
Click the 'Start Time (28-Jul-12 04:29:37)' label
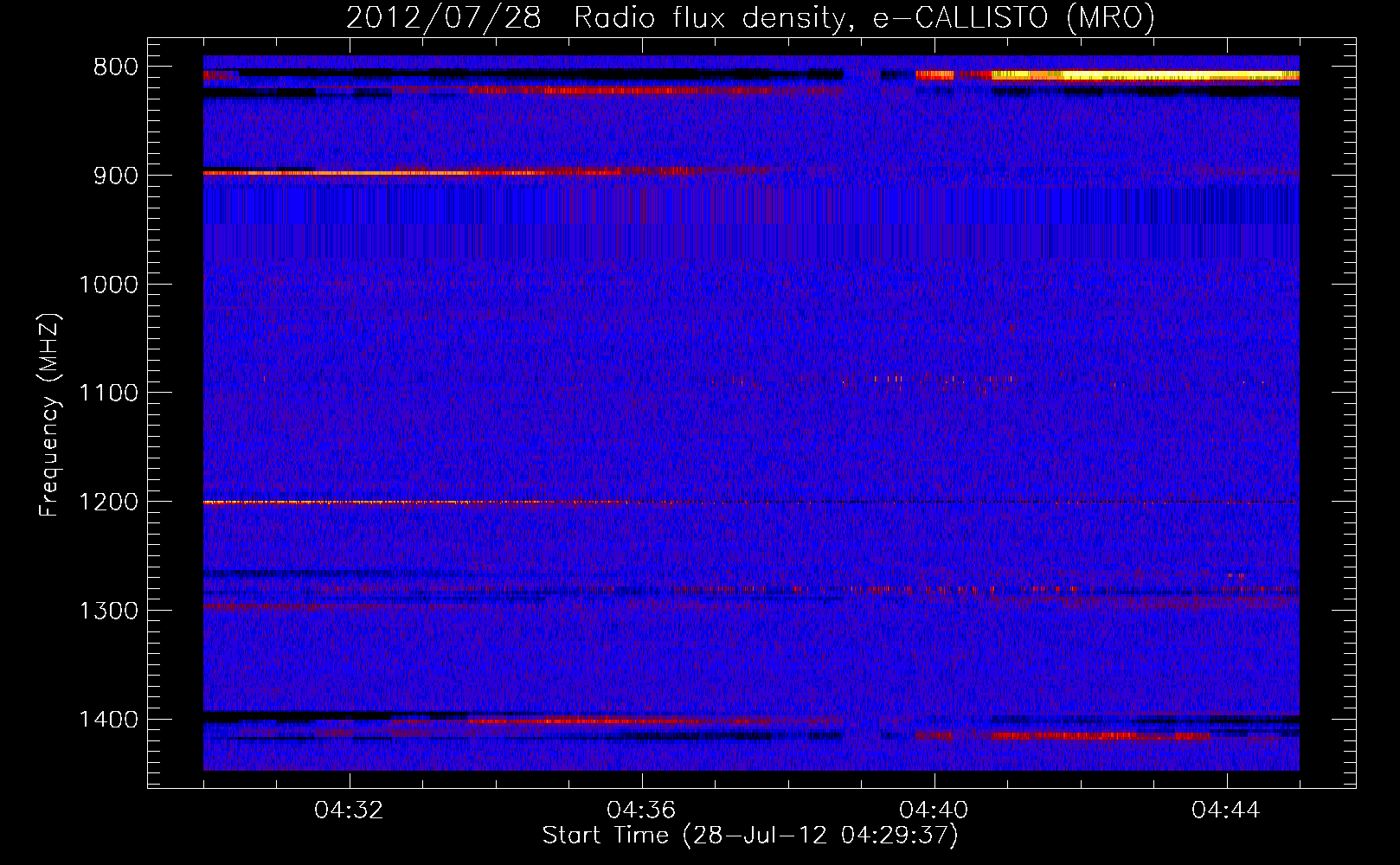[x=750, y=836]
